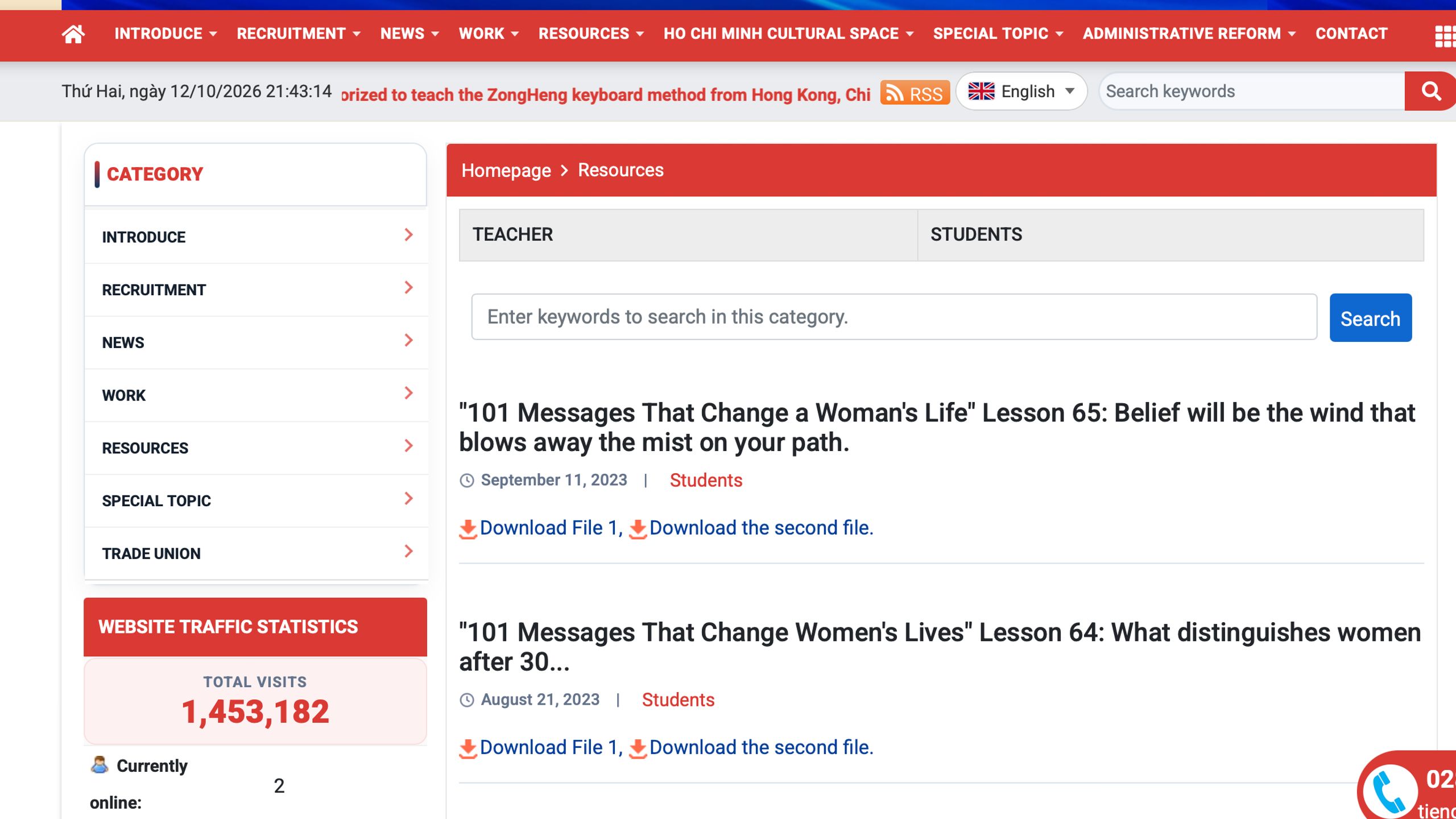
Task: Expand the INTRODUCE top navigation menu
Action: [x=166, y=34]
